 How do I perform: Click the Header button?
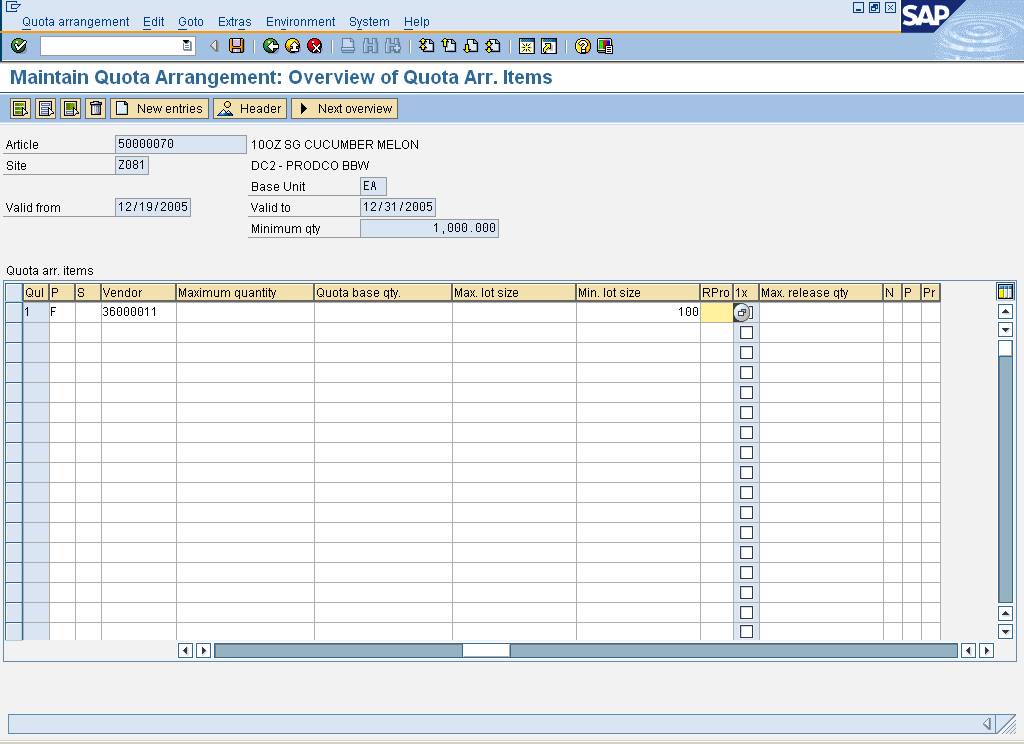[x=249, y=108]
